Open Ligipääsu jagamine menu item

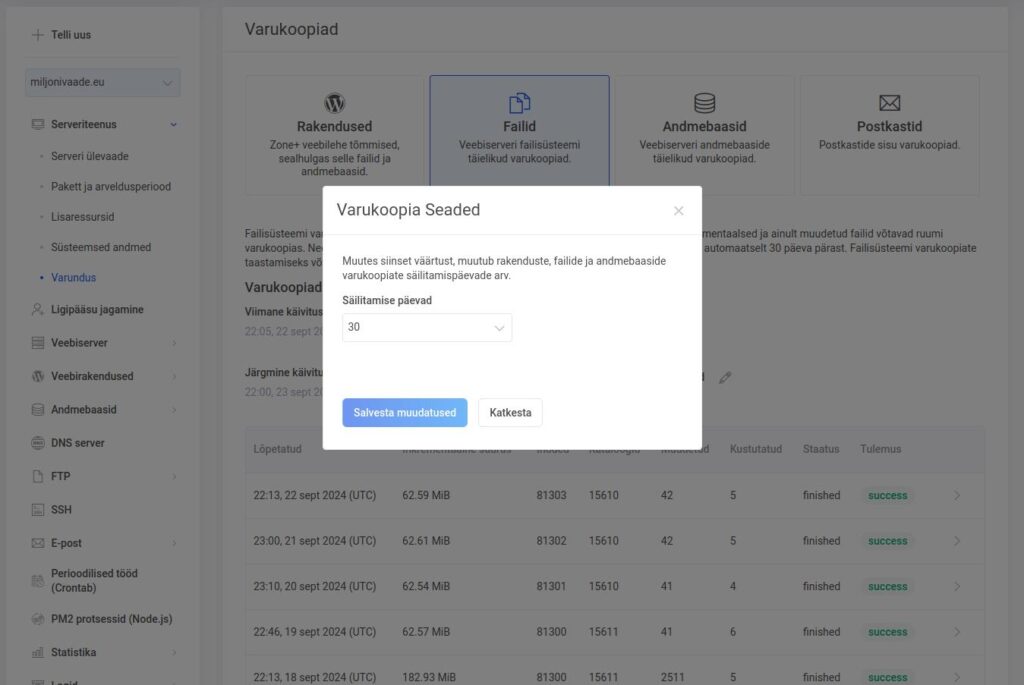point(97,310)
